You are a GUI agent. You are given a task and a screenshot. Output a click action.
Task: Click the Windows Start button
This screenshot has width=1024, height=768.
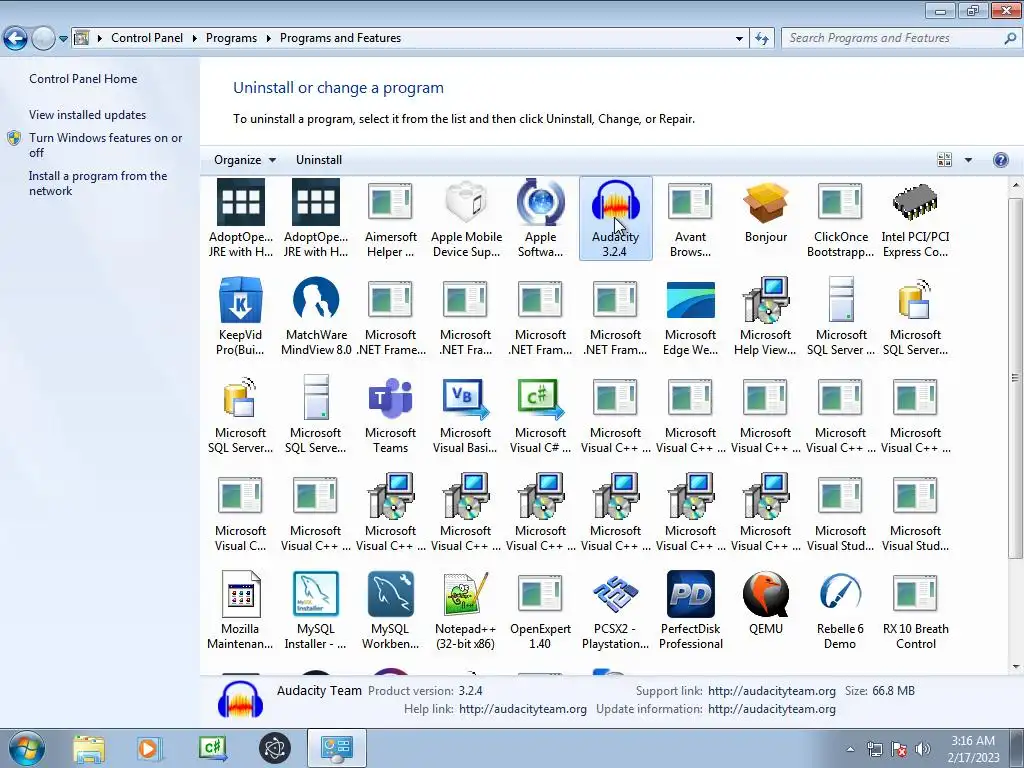(27, 748)
